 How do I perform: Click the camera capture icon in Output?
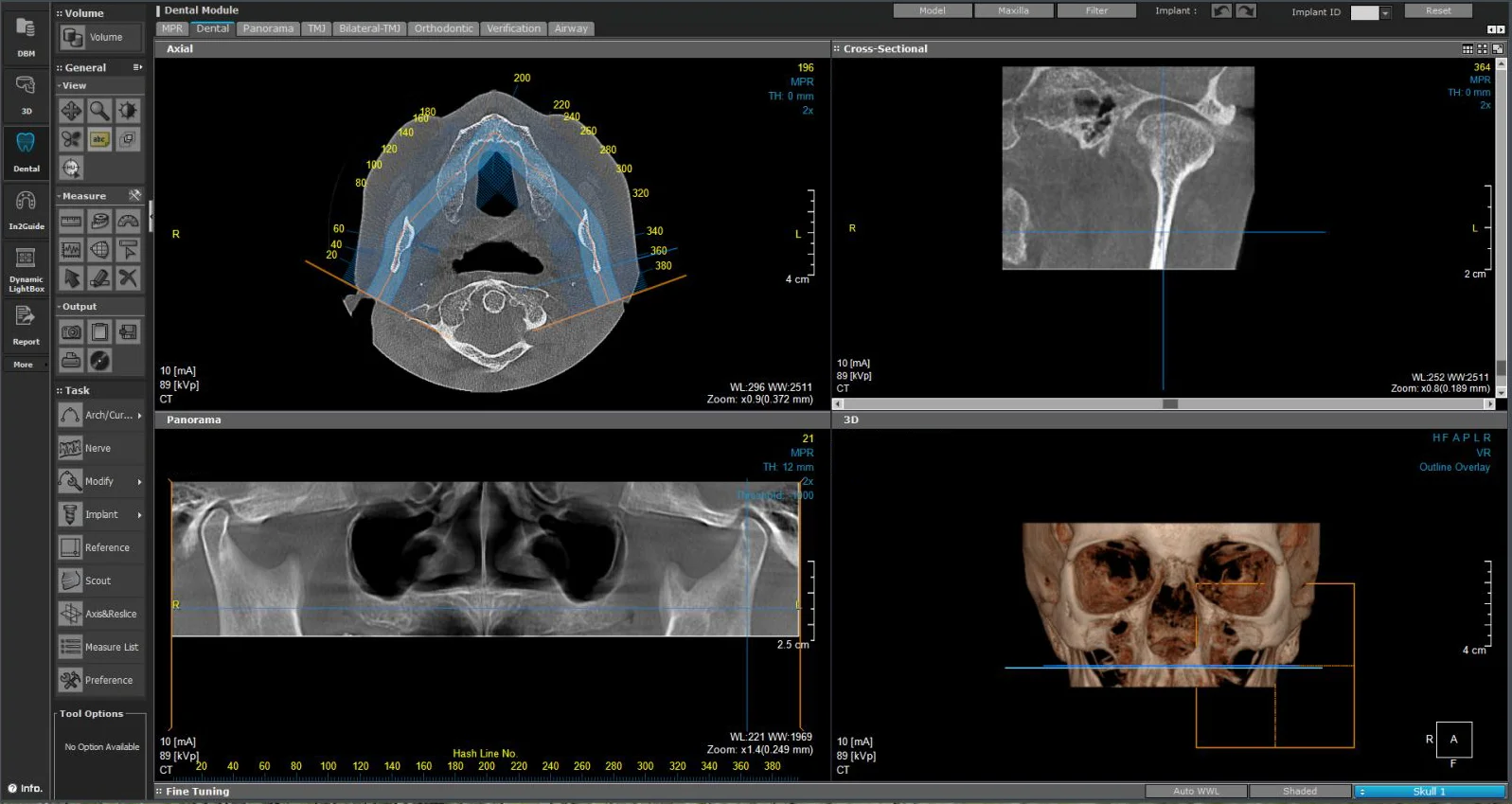pos(71,332)
